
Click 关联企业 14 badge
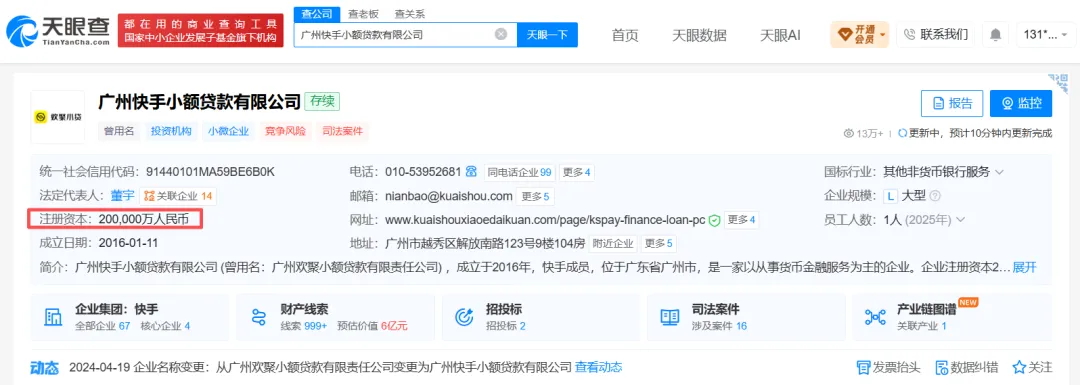click(178, 196)
